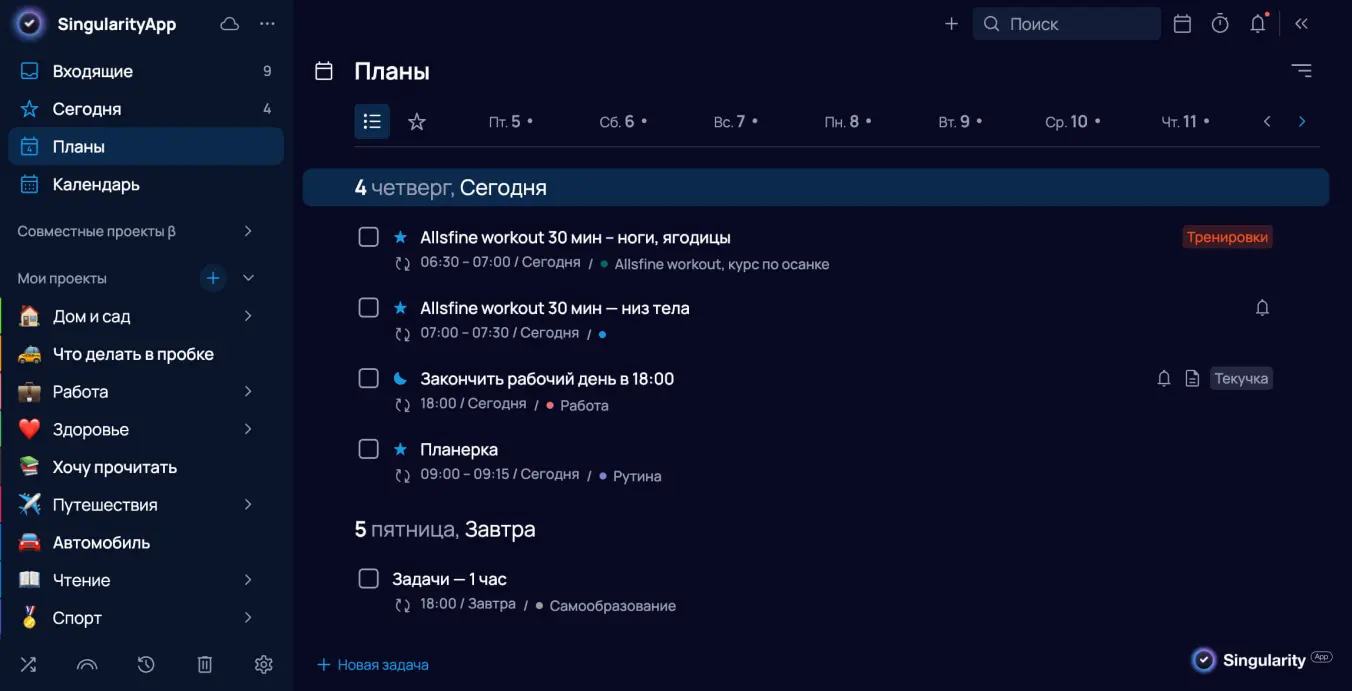Switch to the Сб. 6 day tab

tap(618, 121)
